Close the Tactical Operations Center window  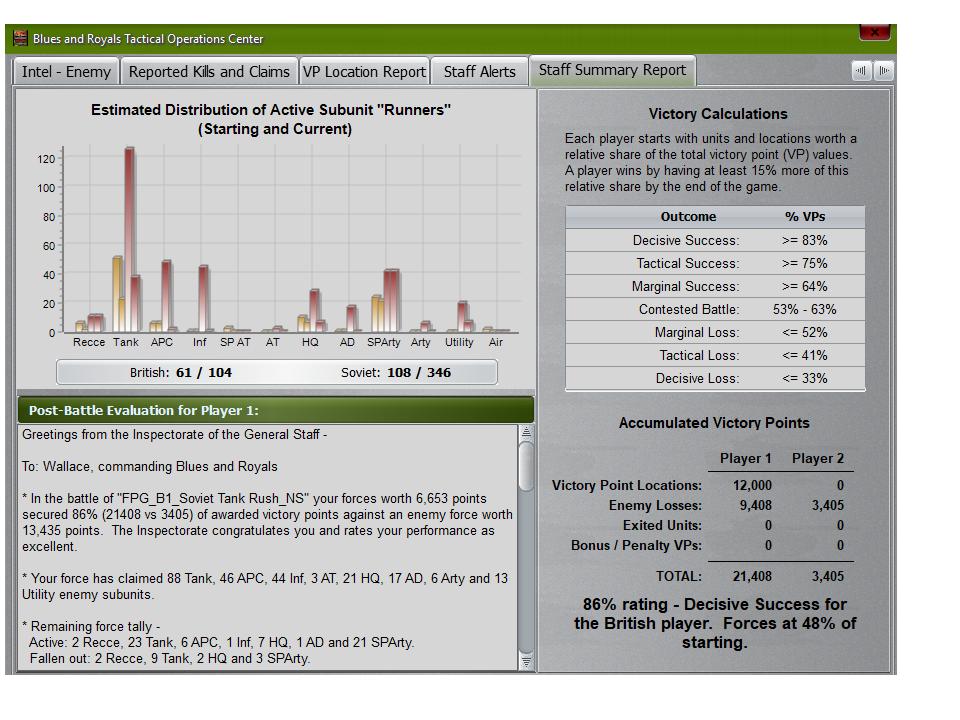tap(874, 32)
